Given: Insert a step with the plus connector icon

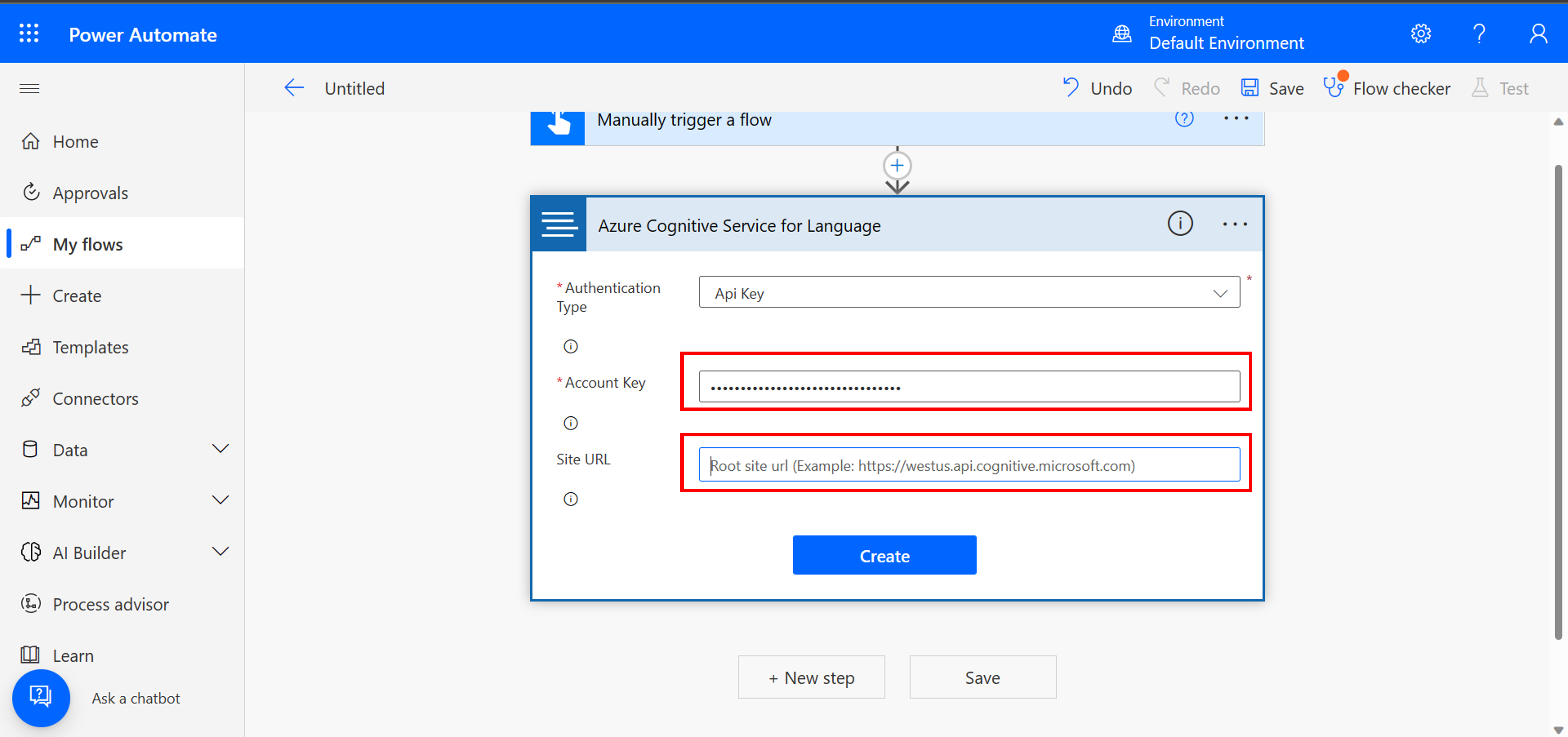Looking at the screenshot, I should [x=897, y=166].
